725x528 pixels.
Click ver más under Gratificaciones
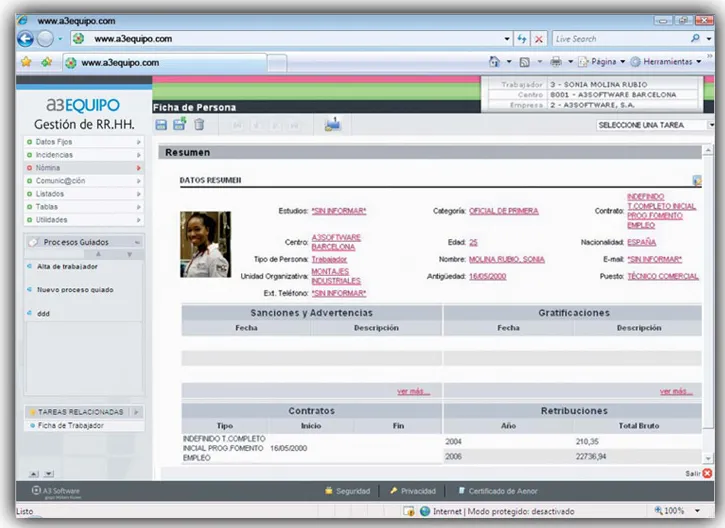click(676, 392)
